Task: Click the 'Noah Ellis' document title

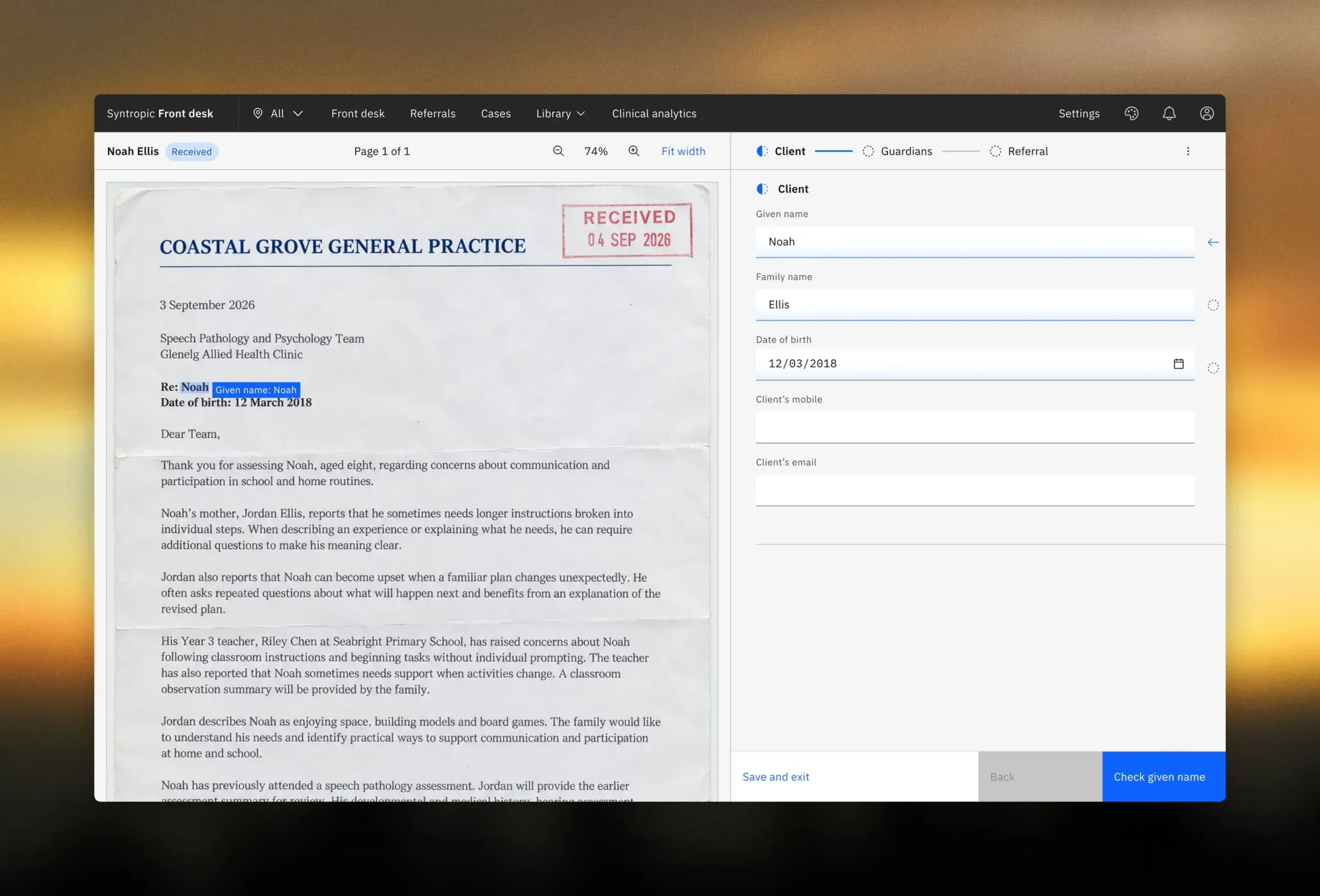Action: pos(133,151)
